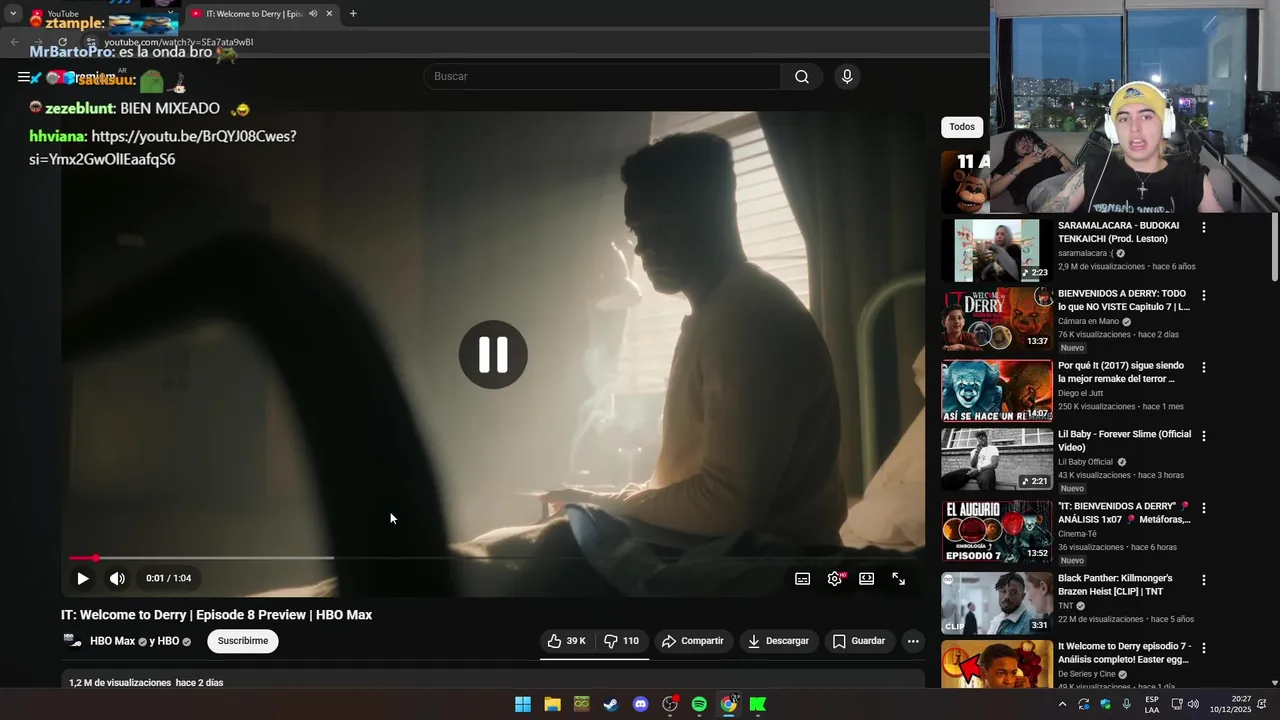Open Por qué It (2017) video title
This screenshot has width=1280, height=720.
click(x=1121, y=372)
